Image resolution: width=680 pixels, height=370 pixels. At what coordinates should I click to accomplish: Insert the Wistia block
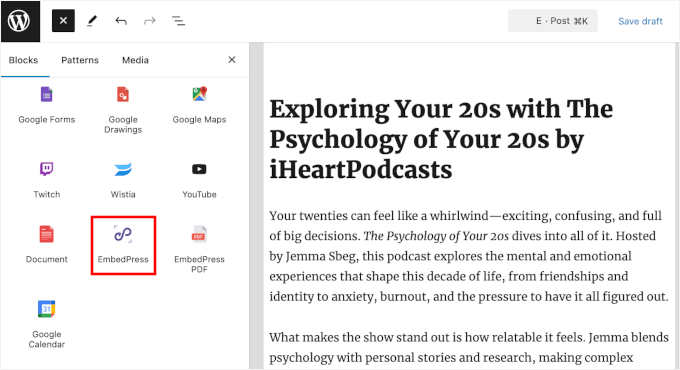pyautogui.click(x=123, y=180)
